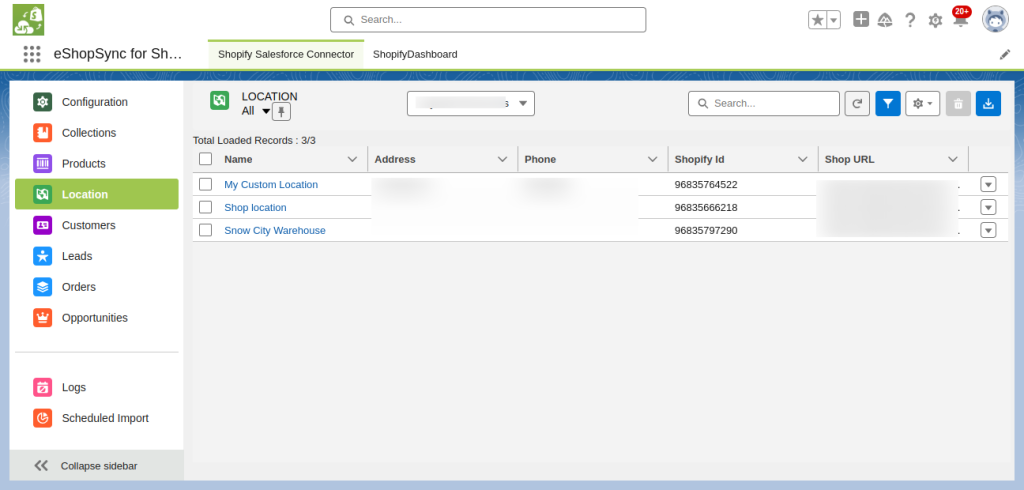Click the Total Loaded Records 3/3 text
This screenshot has height=490, width=1024.
[254, 140]
